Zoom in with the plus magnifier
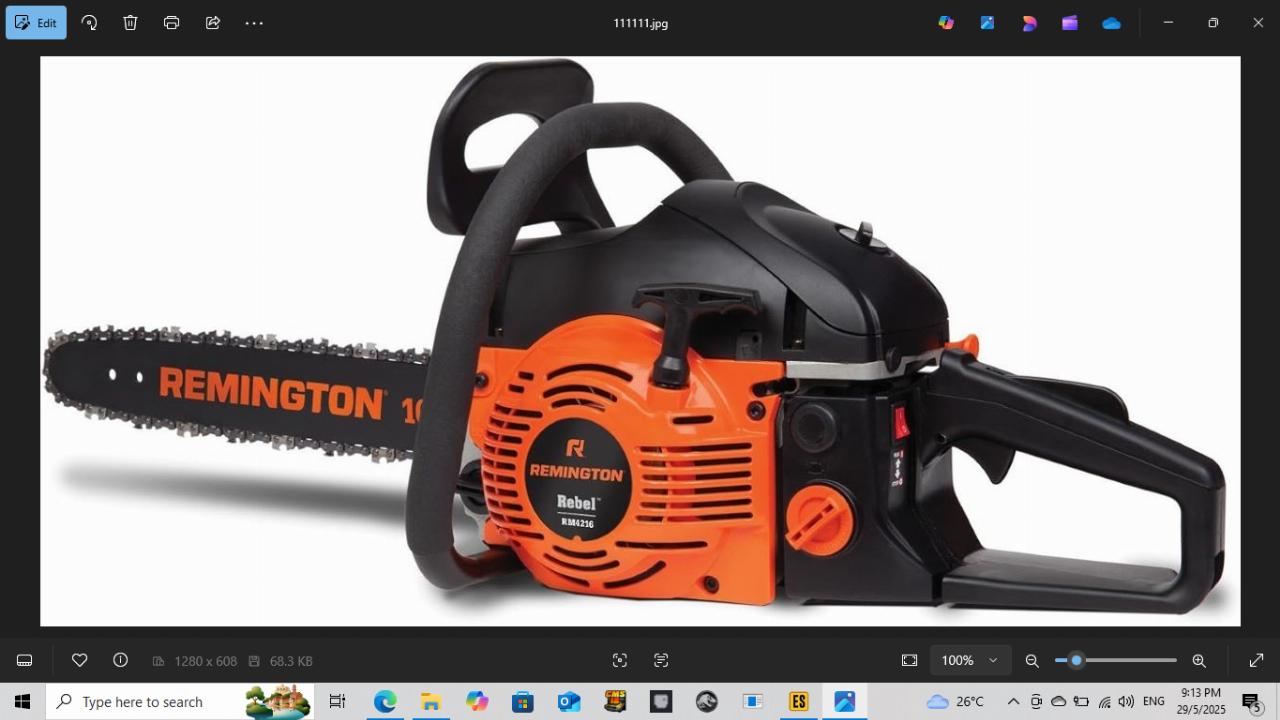 click(1199, 660)
